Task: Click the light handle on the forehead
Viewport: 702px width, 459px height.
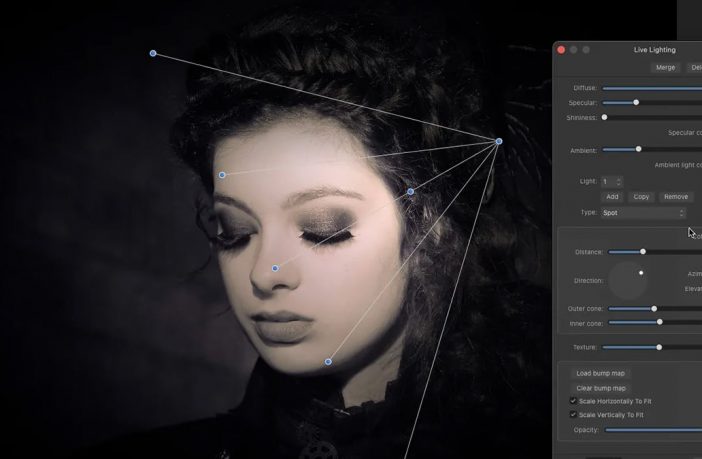Action: click(x=222, y=175)
